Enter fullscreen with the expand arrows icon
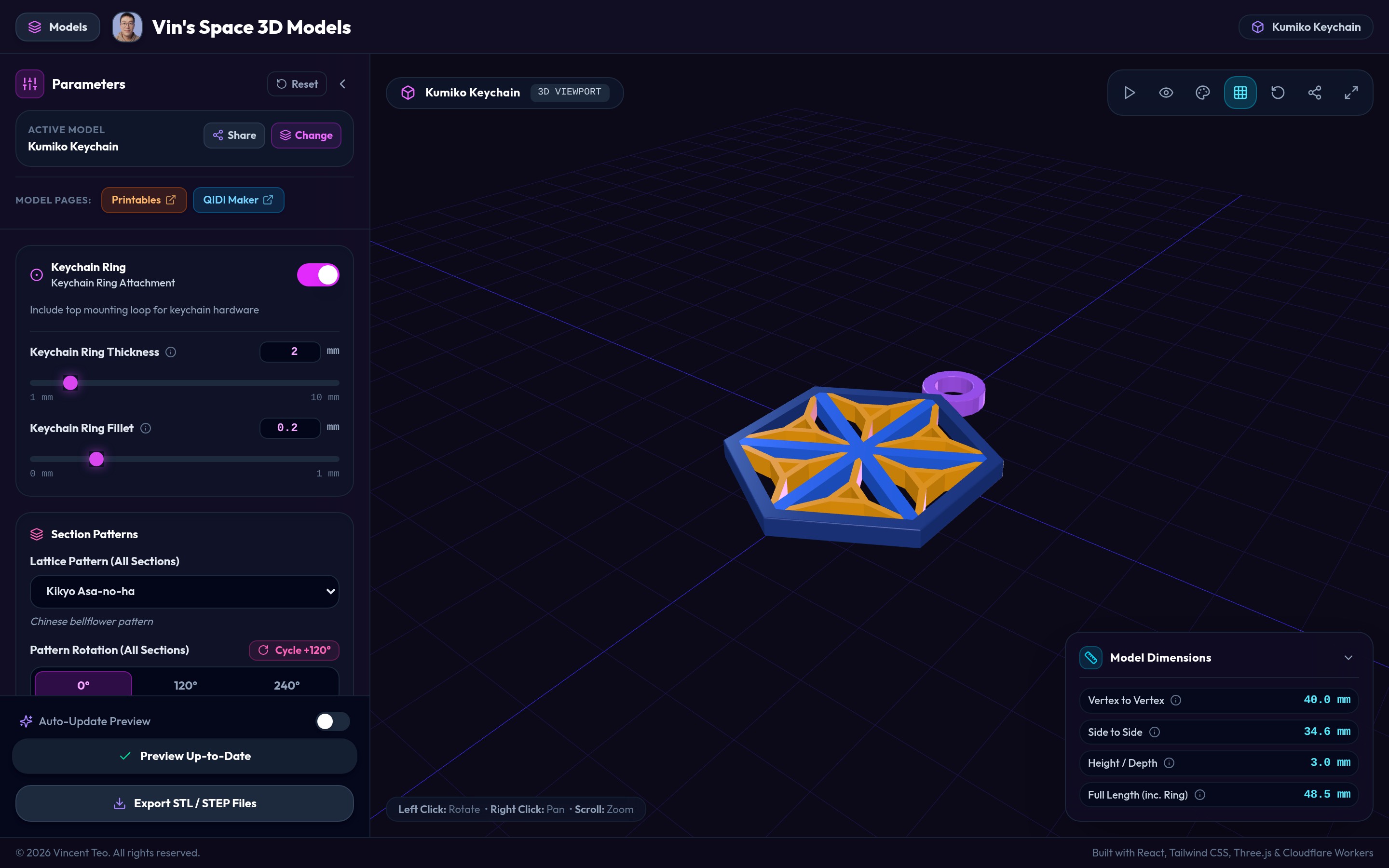 [1351, 93]
